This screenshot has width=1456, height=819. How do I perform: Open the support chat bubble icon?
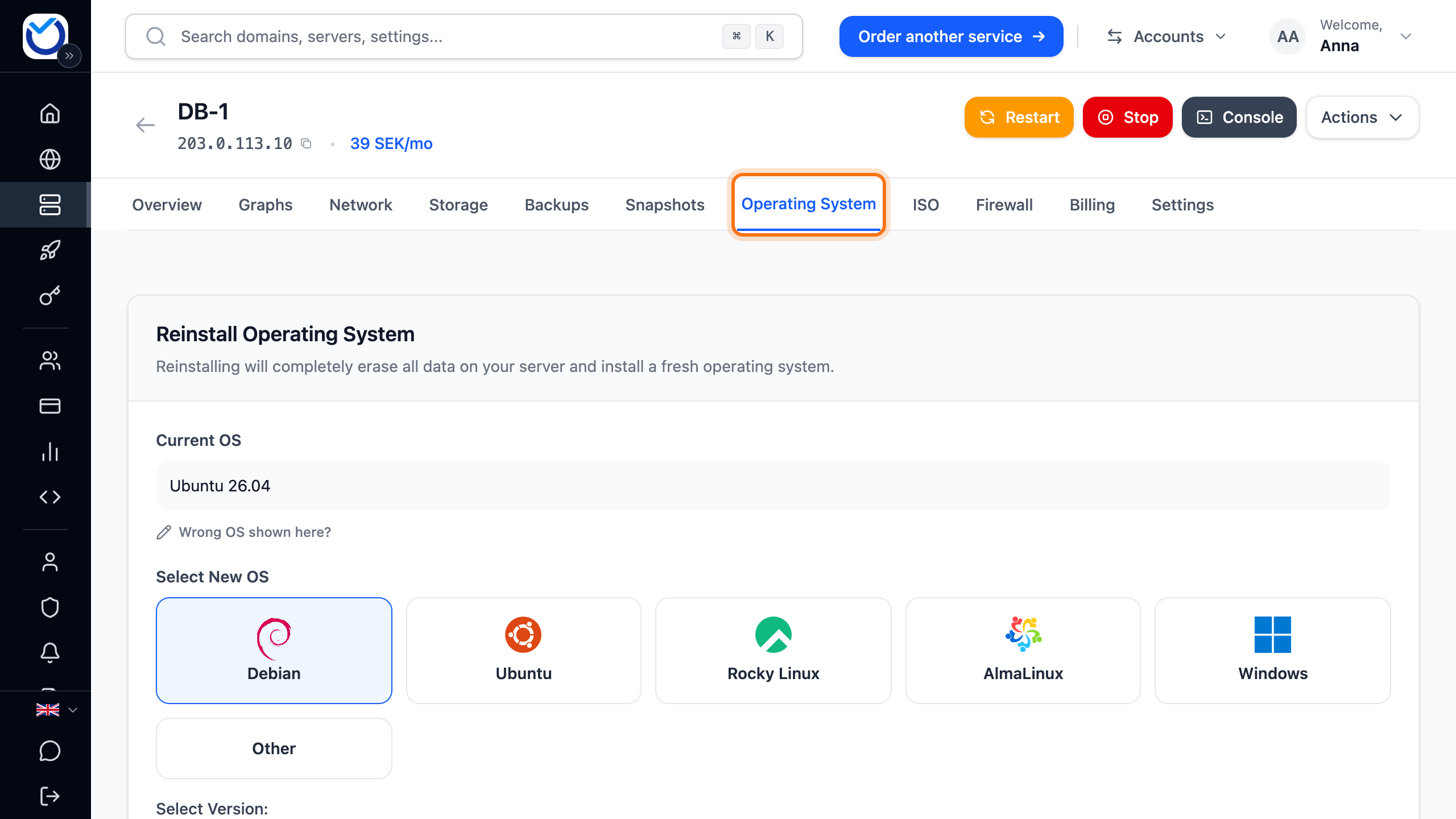click(50, 751)
